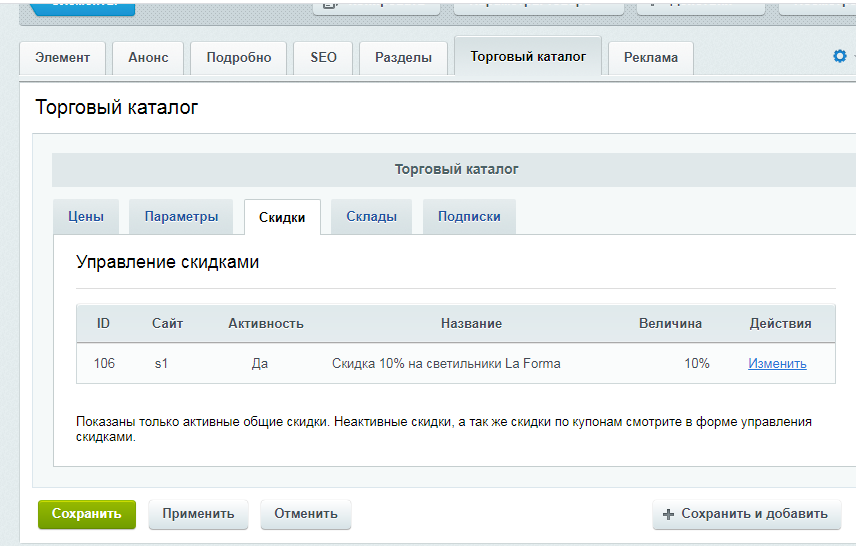Click the Сохранить и добавить button
Screen dimensions: 856x546
746,514
